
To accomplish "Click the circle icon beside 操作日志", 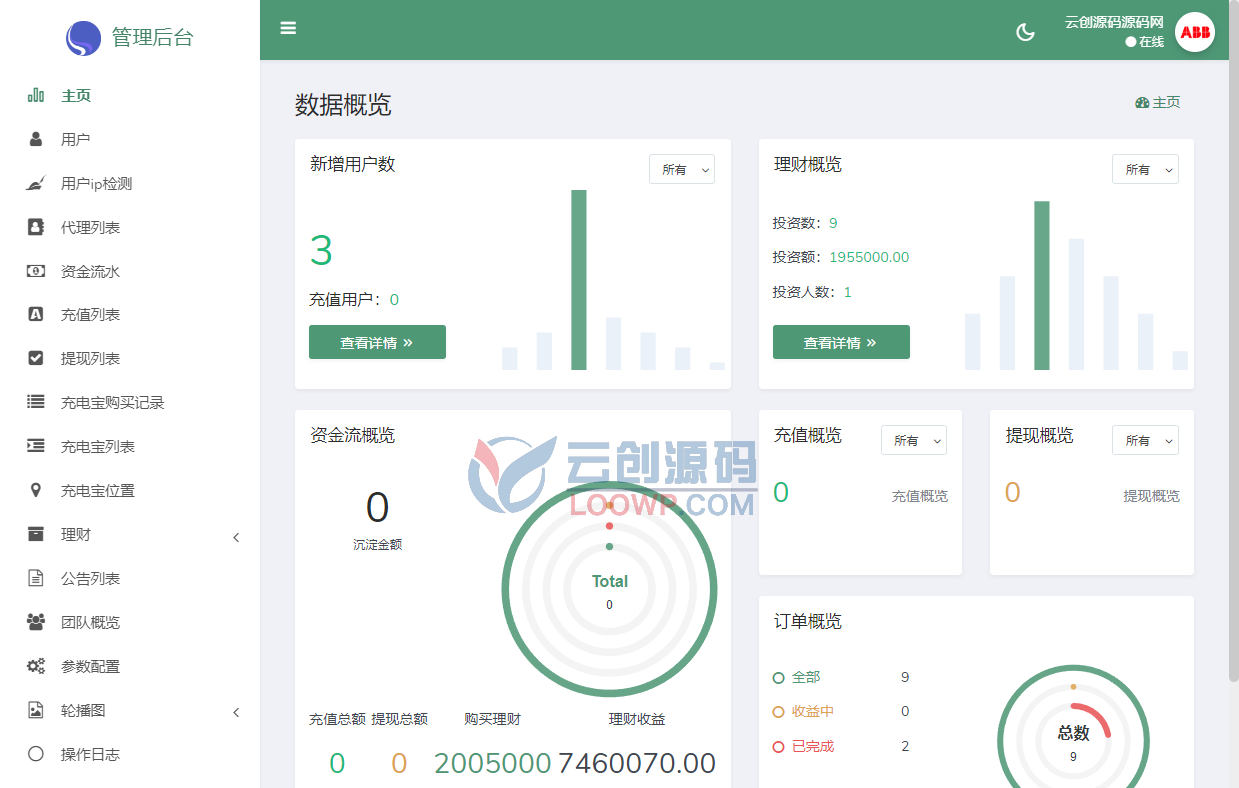I will pos(36,754).
